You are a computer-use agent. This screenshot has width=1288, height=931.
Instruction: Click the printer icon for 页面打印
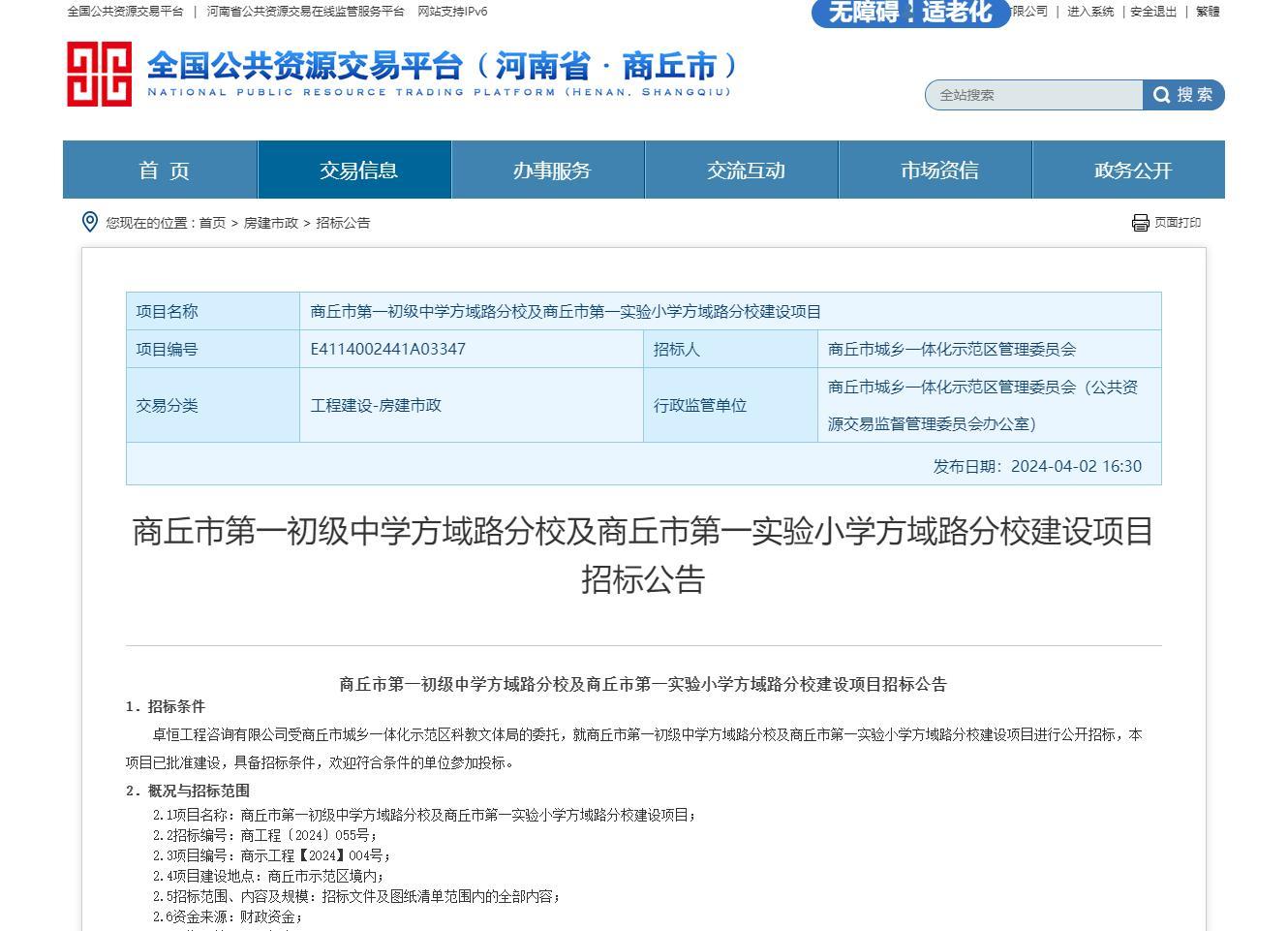click(1140, 223)
